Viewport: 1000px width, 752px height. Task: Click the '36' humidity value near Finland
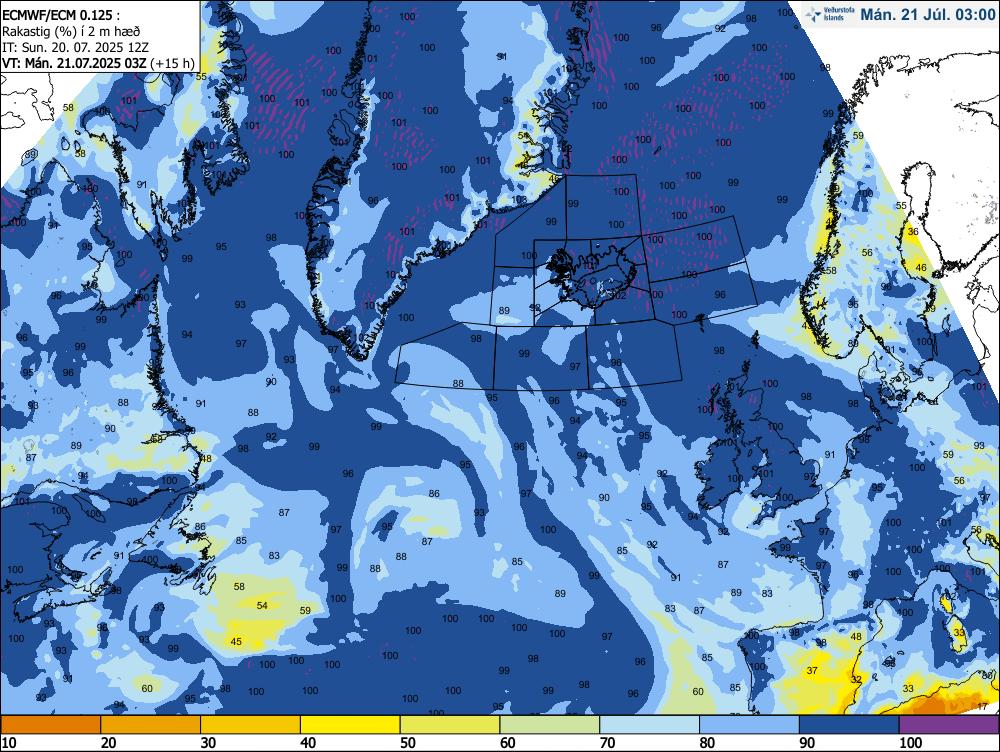913,232
